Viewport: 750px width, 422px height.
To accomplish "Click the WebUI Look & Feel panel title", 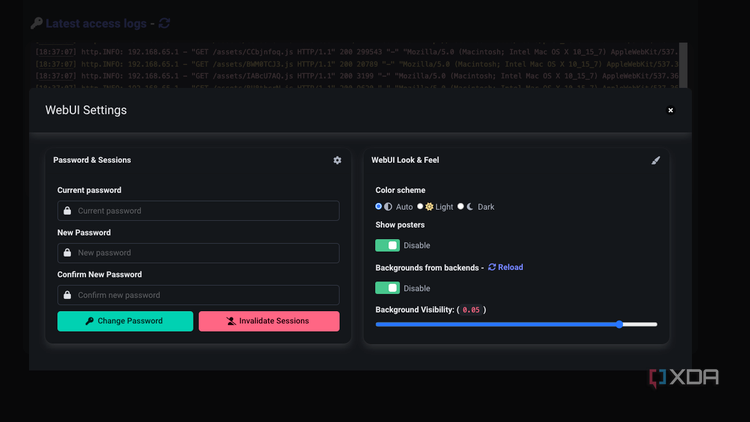I will coord(405,160).
